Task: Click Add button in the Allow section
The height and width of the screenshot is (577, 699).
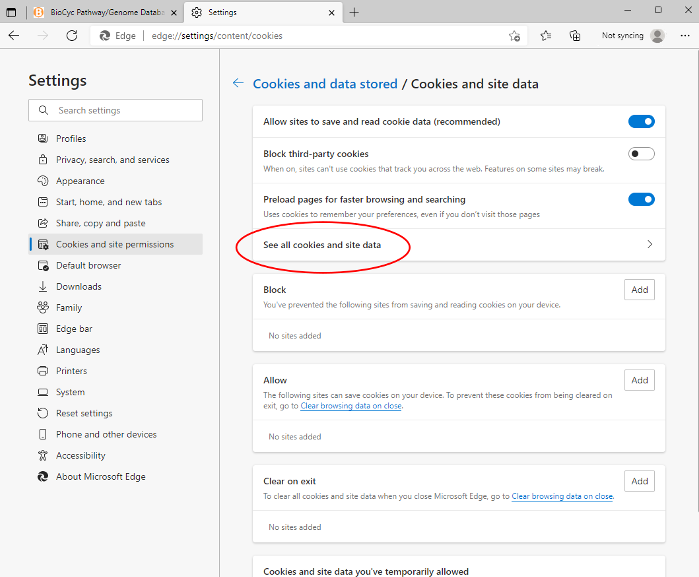Action: [640, 380]
